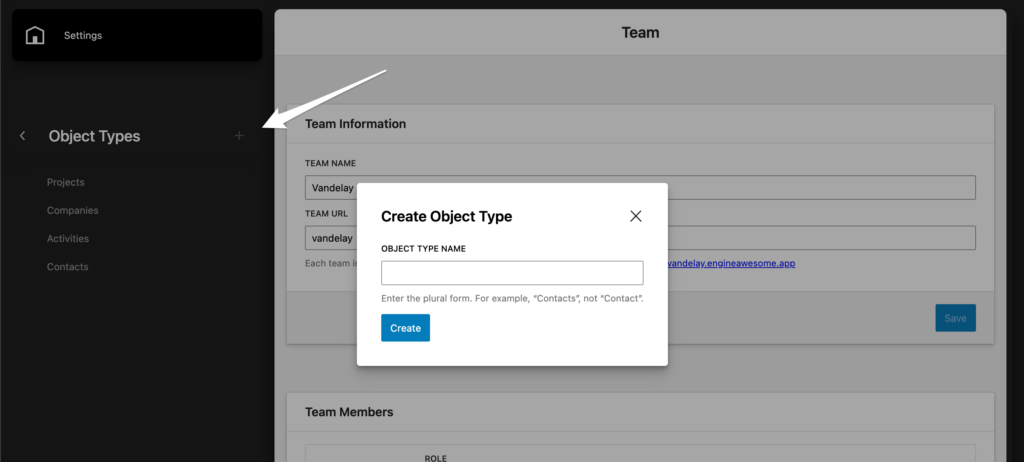Select Activities object type
The image size is (1024, 462).
68,239
